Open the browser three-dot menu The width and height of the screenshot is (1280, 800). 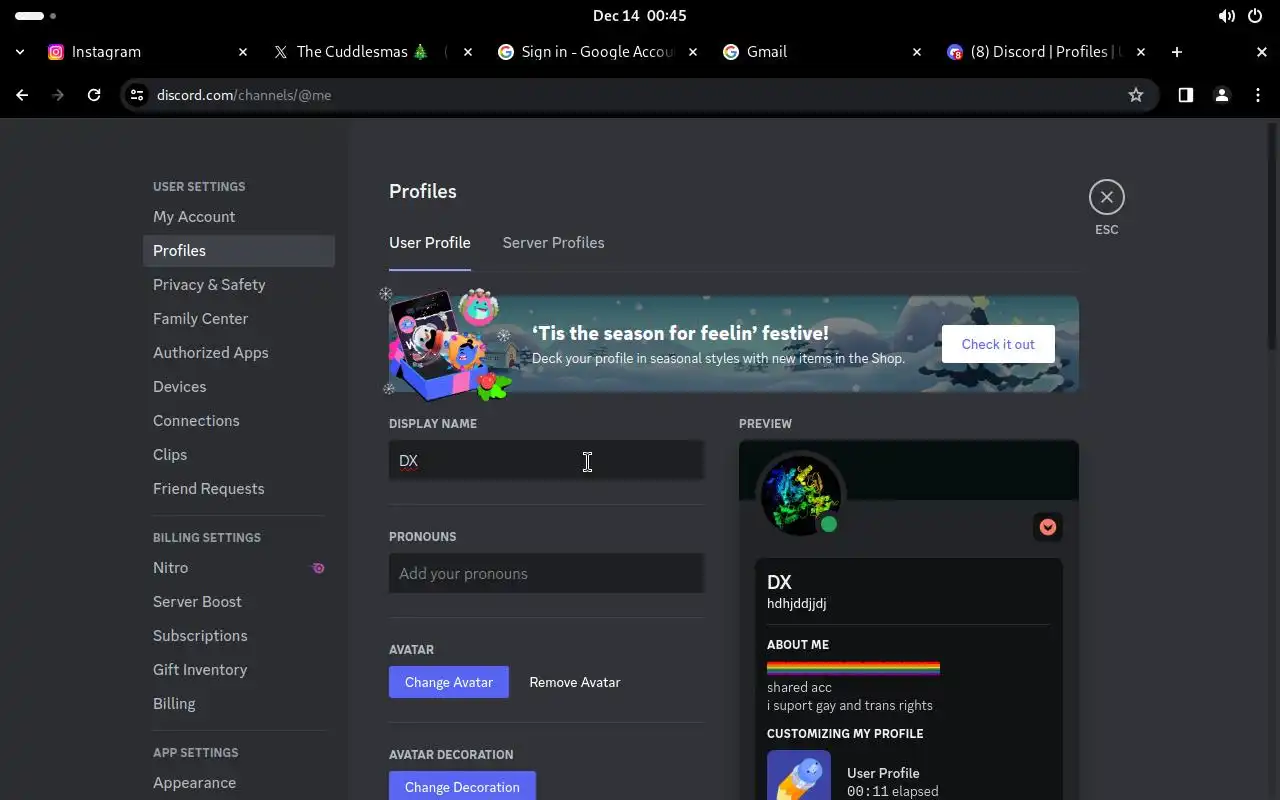tap(1257, 95)
